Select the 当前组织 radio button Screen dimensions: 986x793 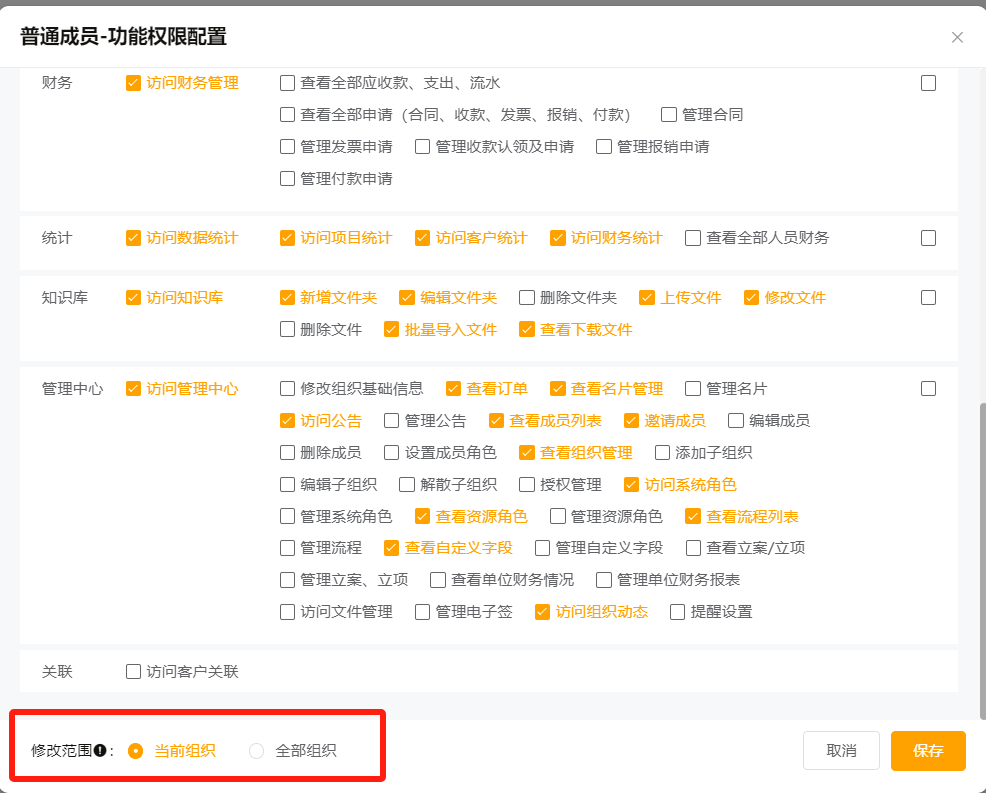[136, 751]
